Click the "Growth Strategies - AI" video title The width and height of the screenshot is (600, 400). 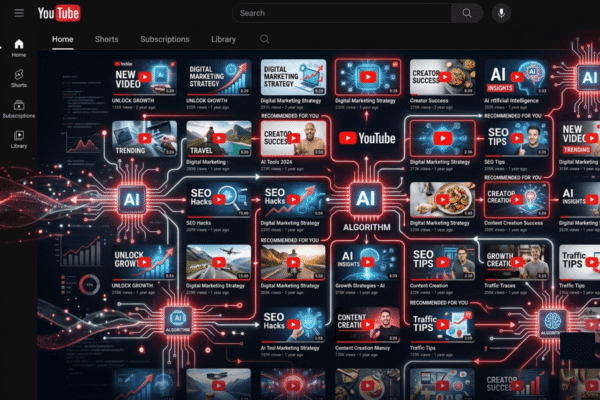click(360, 286)
